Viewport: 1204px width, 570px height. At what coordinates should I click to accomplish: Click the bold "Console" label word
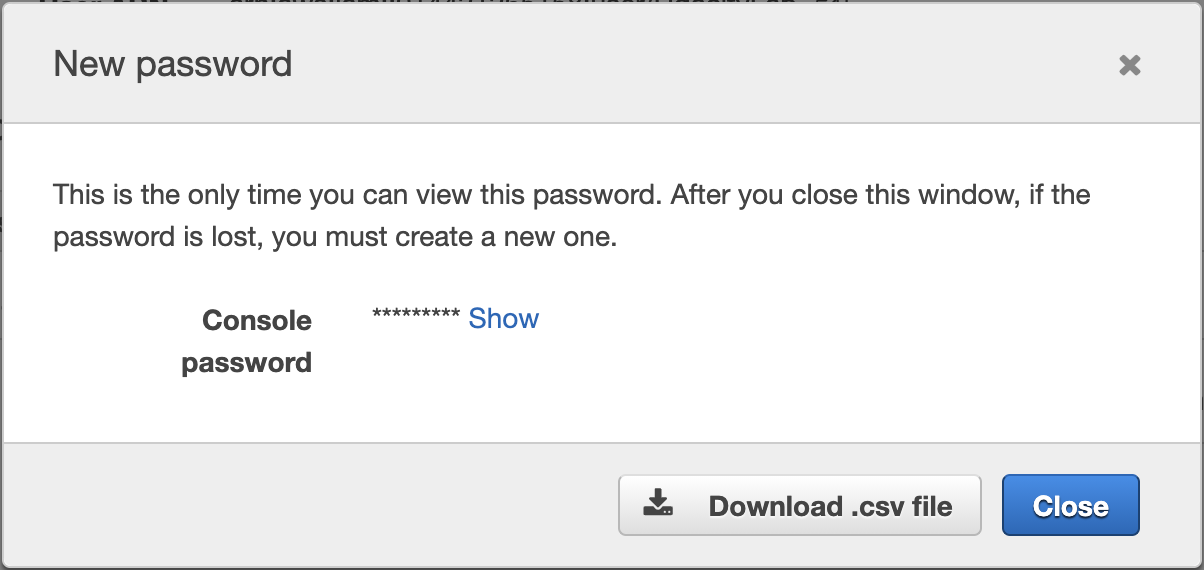tap(257, 321)
